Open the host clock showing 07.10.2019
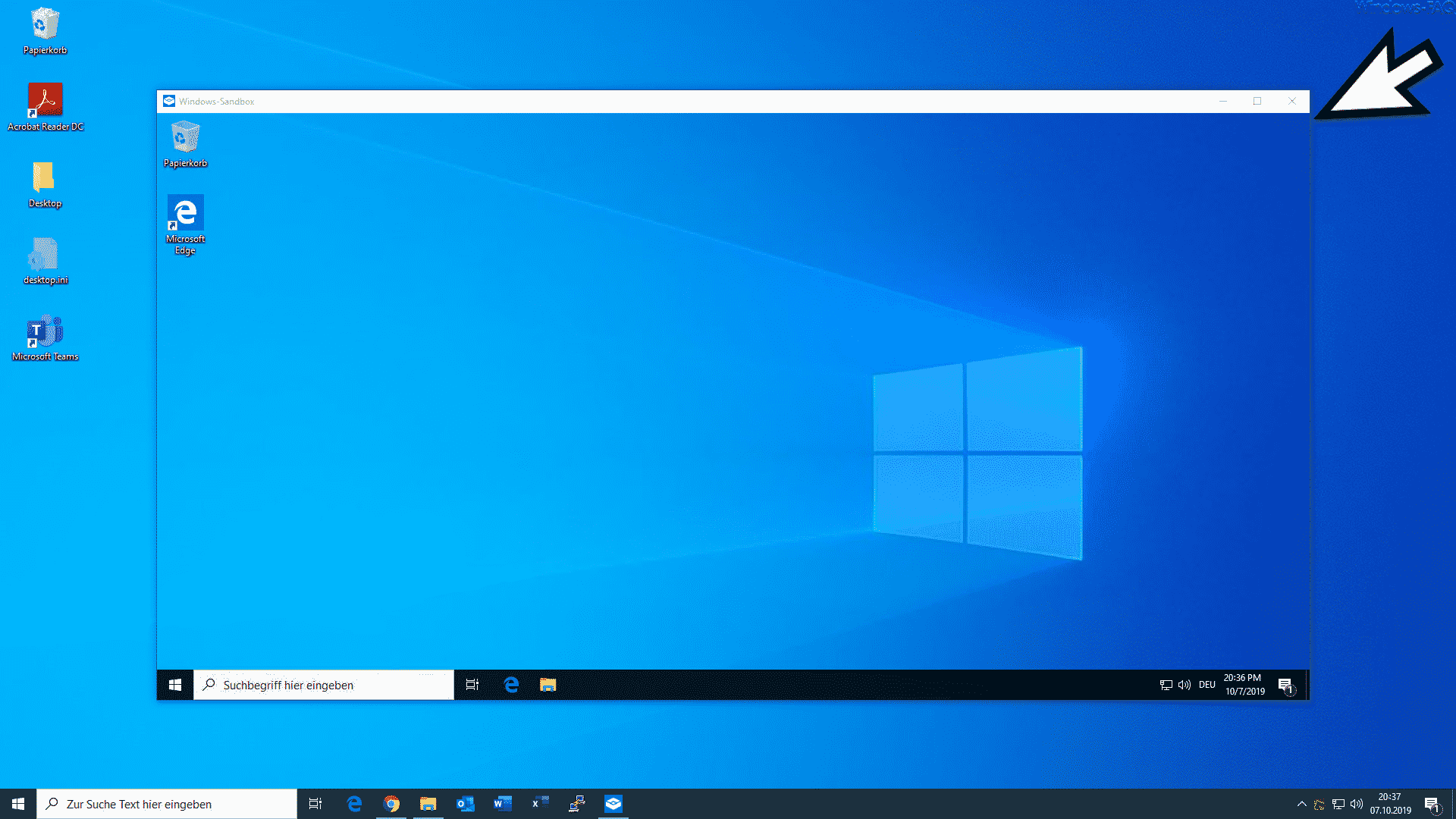This screenshot has width=1456, height=819. [x=1389, y=804]
